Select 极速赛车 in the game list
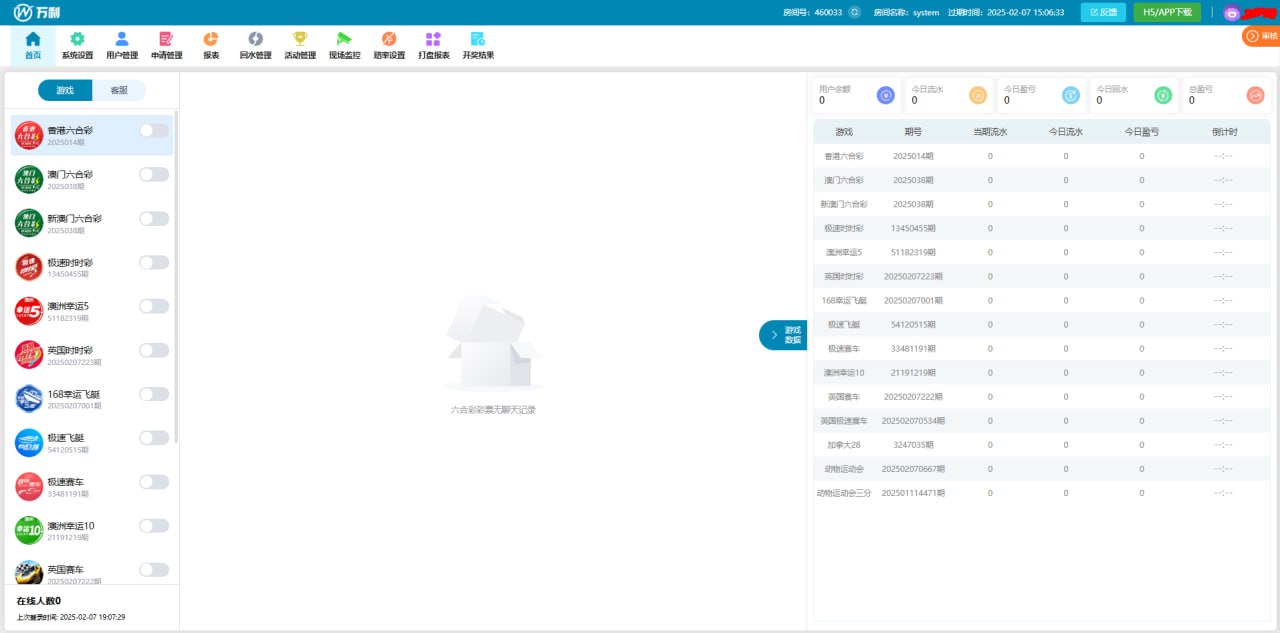Screen dimensions: 1280x633 (x=92, y=487)
